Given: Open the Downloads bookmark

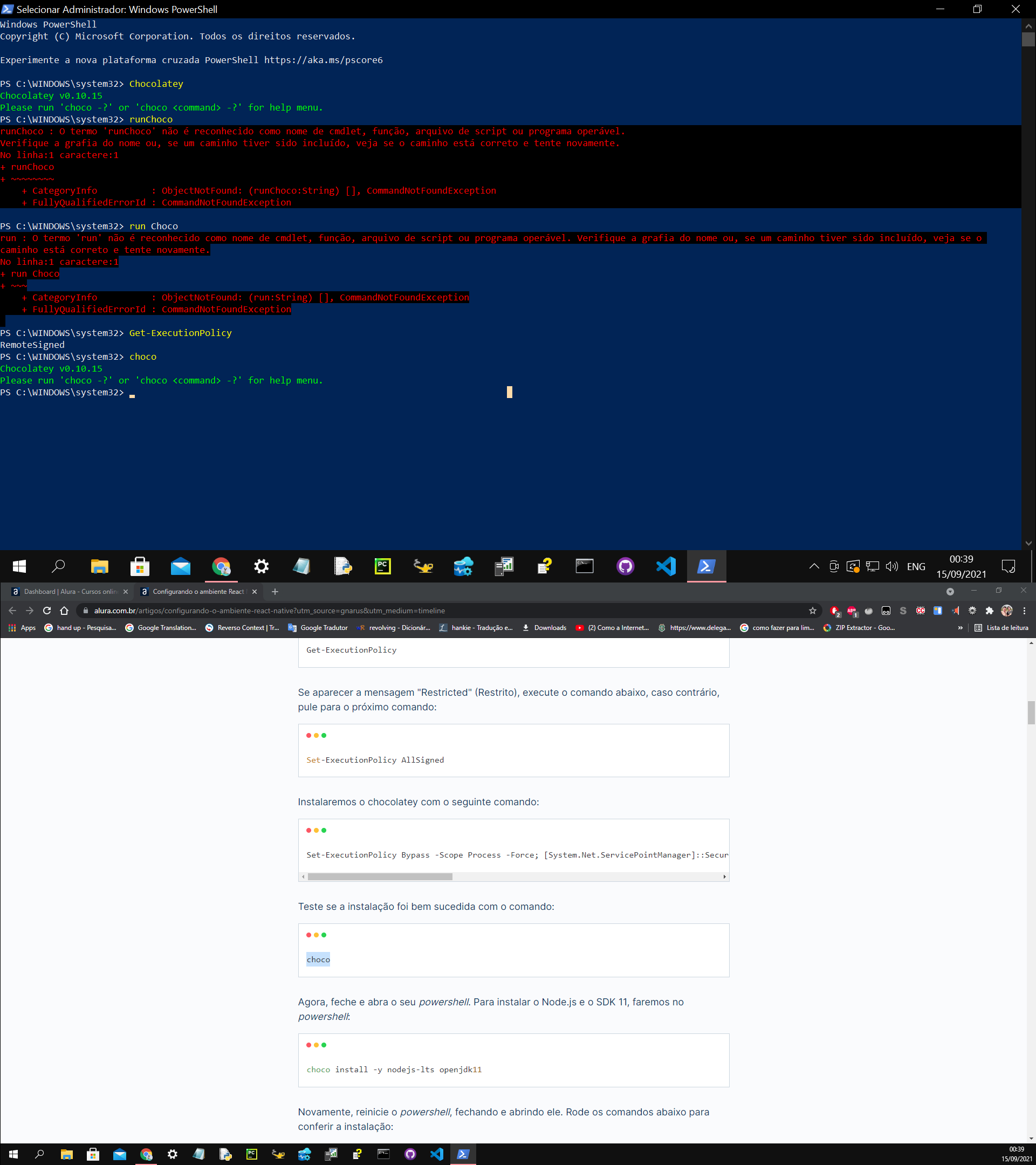Looking at the screenshot, I should click(544, 627).
